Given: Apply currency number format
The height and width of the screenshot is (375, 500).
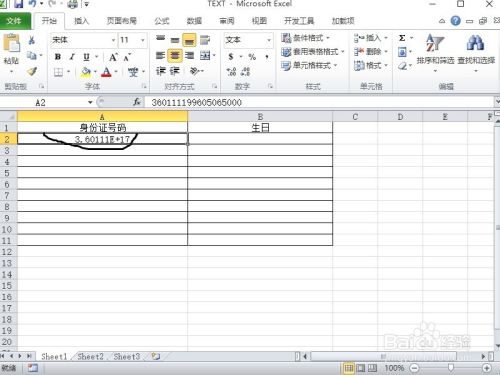Looking at the screenshot, I should point(231,57).
